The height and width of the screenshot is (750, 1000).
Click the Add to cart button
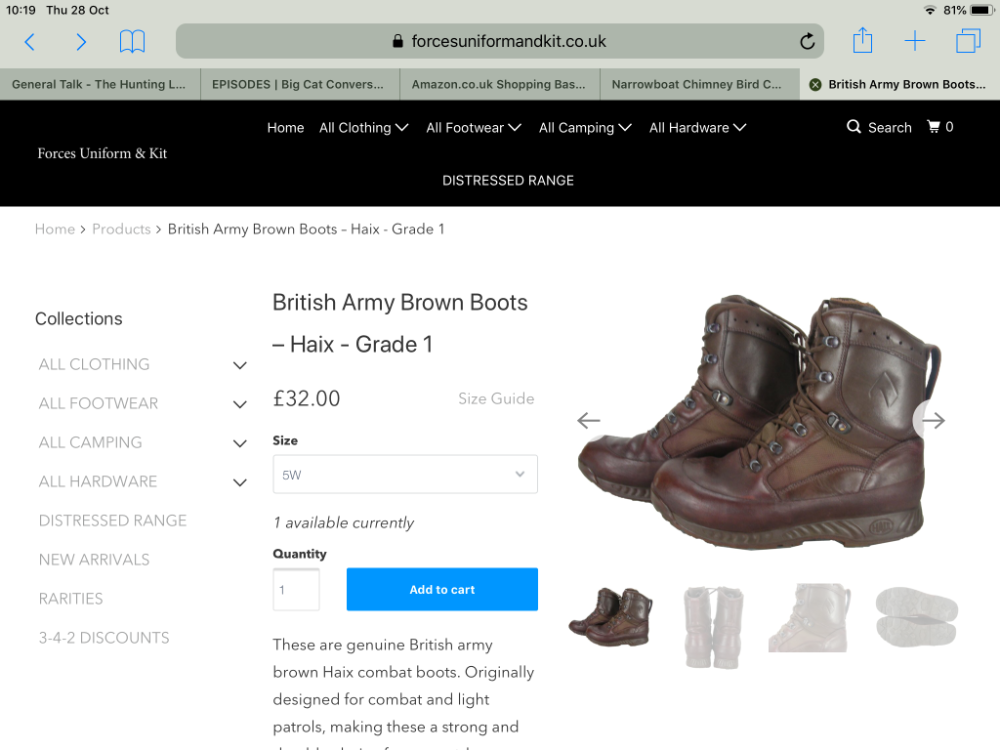442,589
